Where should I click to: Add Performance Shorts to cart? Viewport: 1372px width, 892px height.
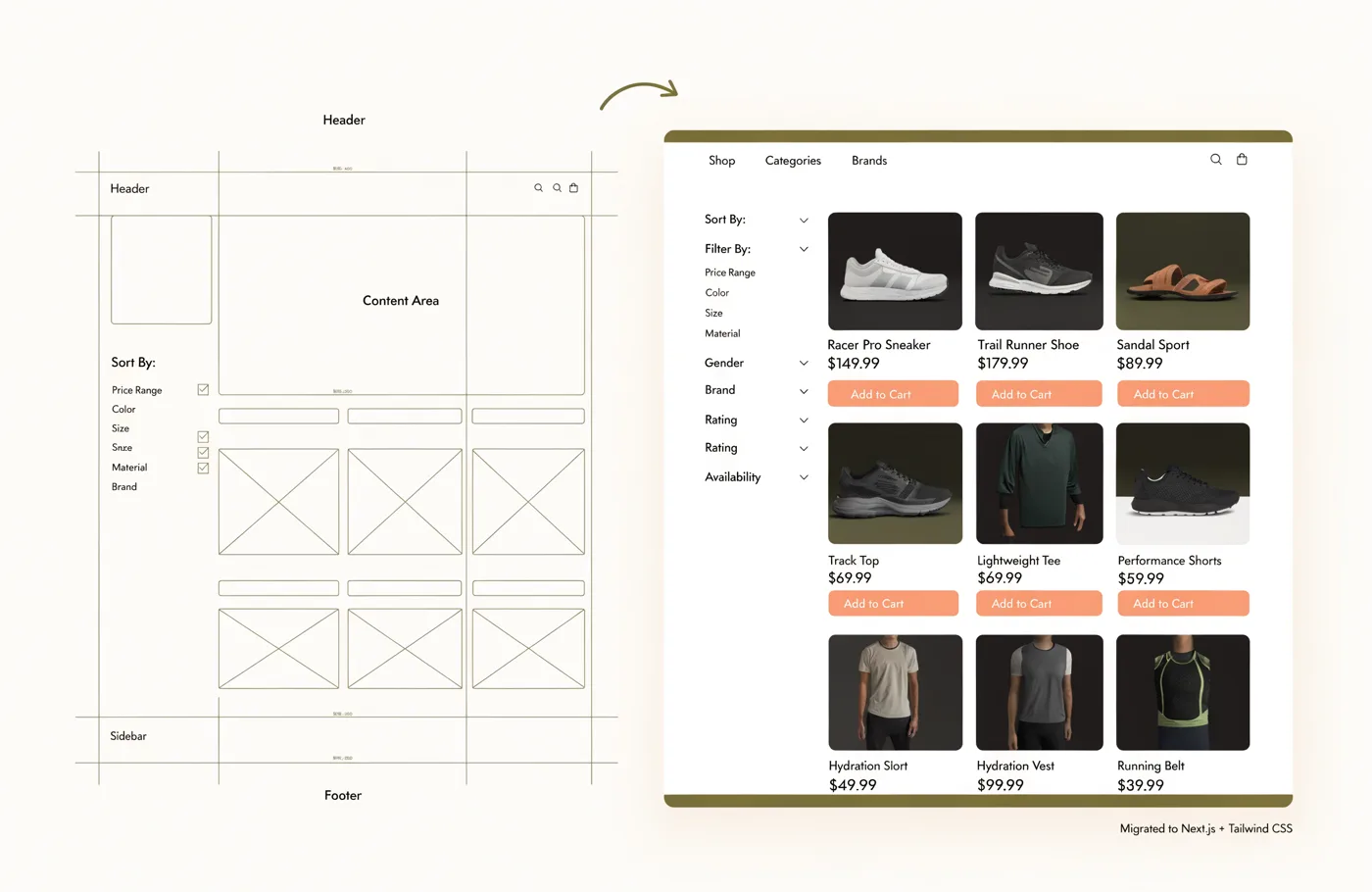coord(1183,603)
